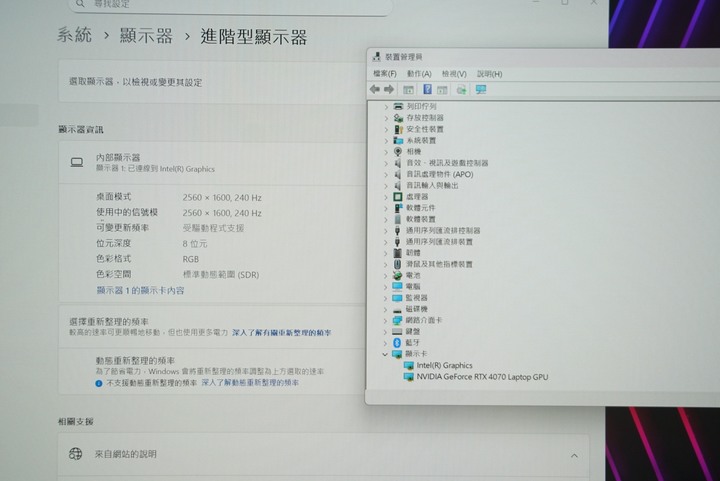Click 深入了解動態重新整理的頻率 link
Viewport: 720px width, 481px height.
250,382
